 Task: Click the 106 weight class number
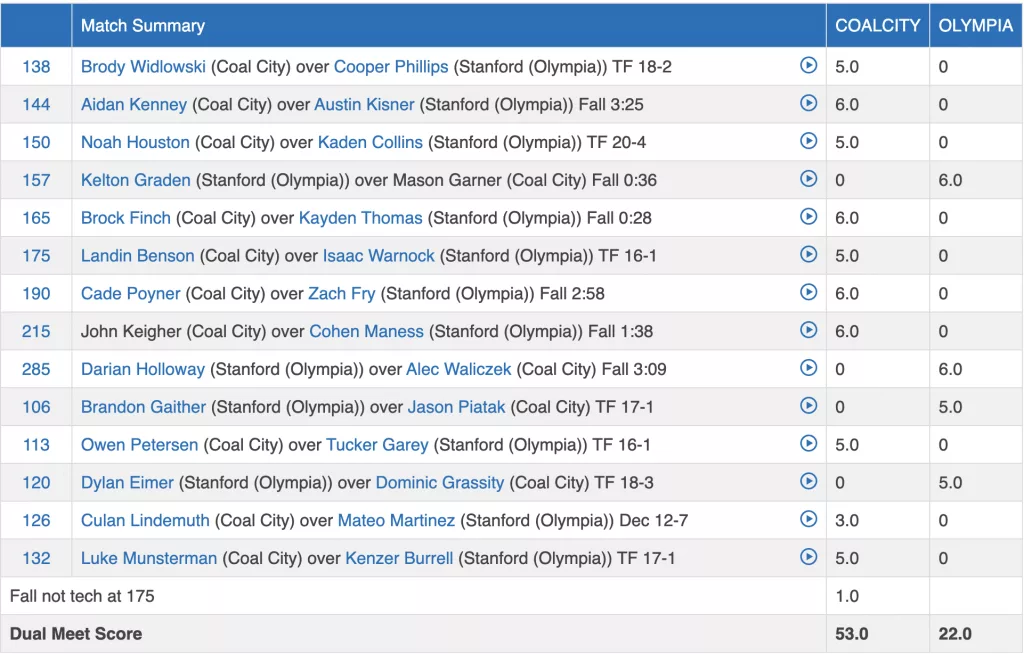click(x=36, y=407)
